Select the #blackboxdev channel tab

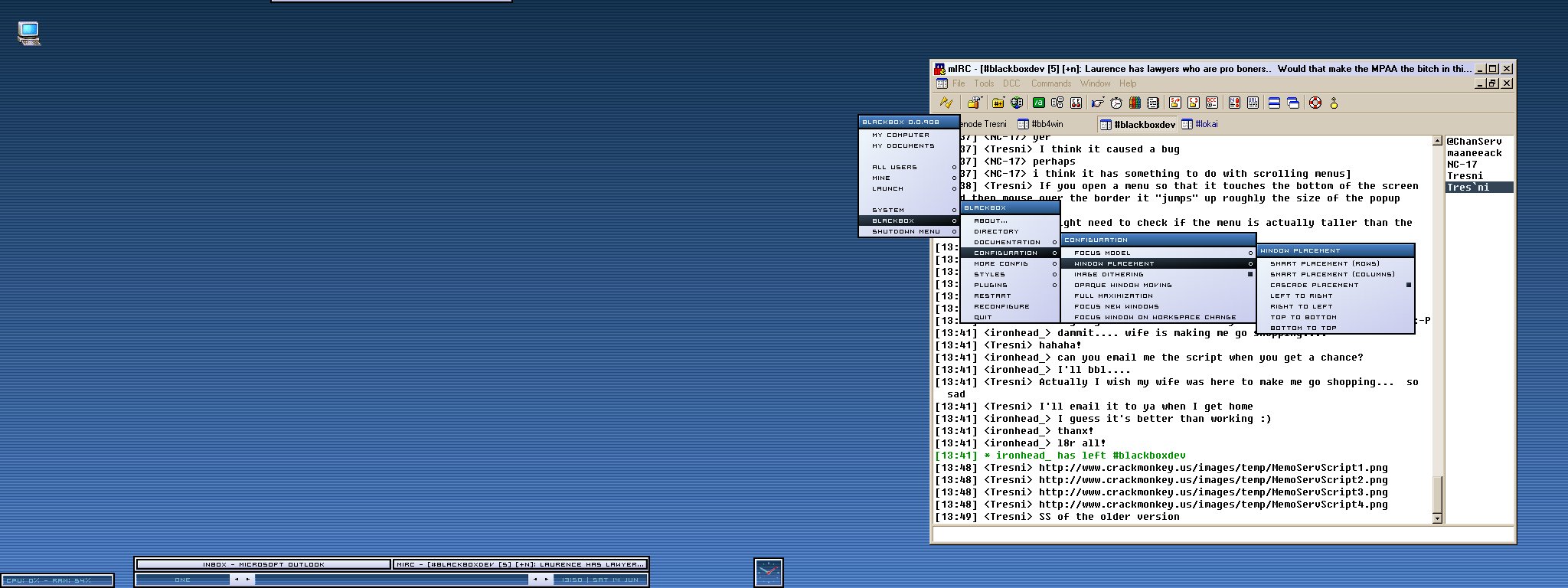[1138, 124]
